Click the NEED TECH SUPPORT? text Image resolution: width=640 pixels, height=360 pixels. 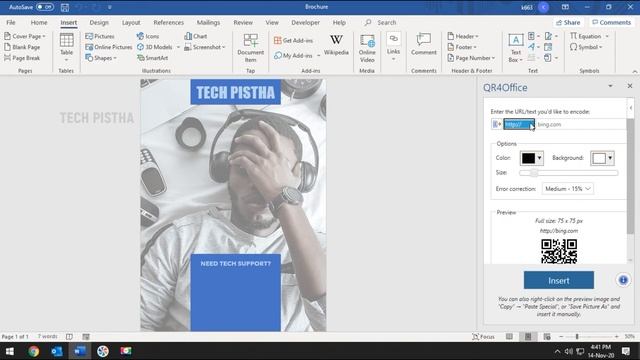(x=236, y=264)
